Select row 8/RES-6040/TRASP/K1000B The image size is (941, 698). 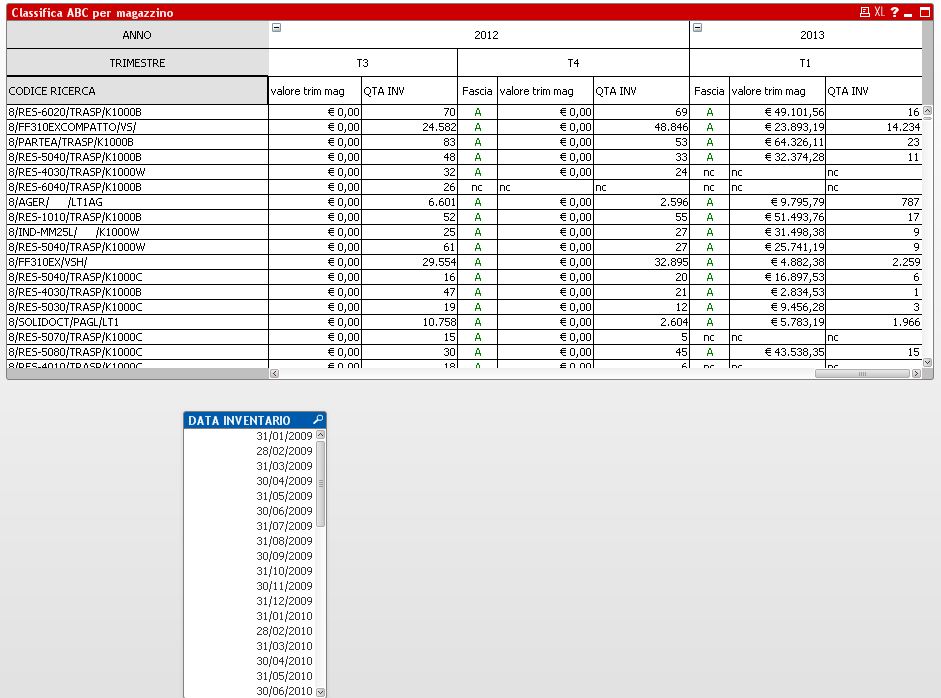(137, 187)
